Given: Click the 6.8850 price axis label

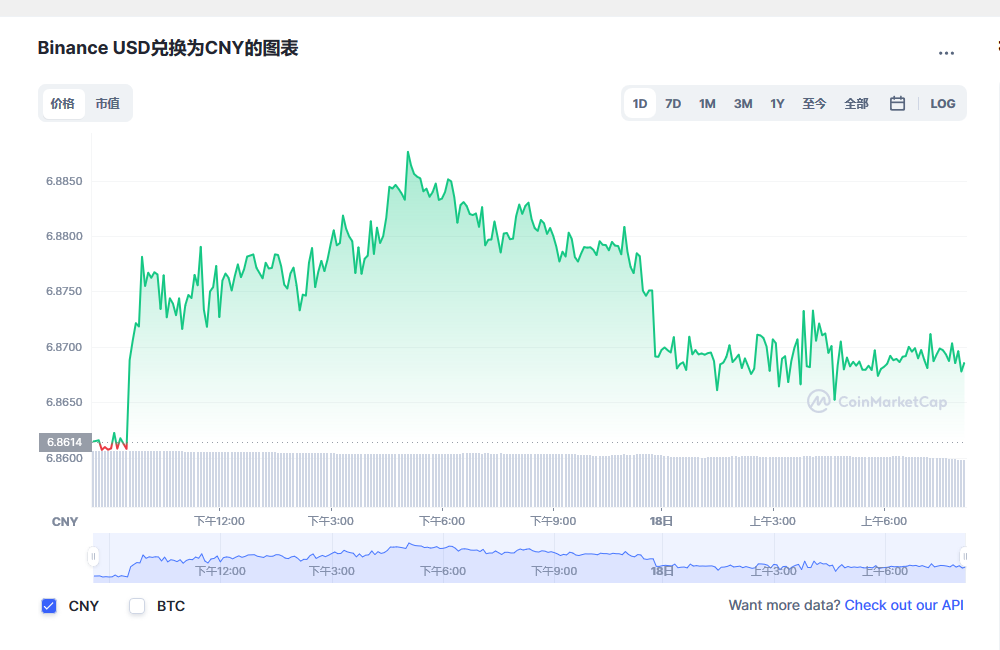Looking at the screenshot, I should point(64,181).
